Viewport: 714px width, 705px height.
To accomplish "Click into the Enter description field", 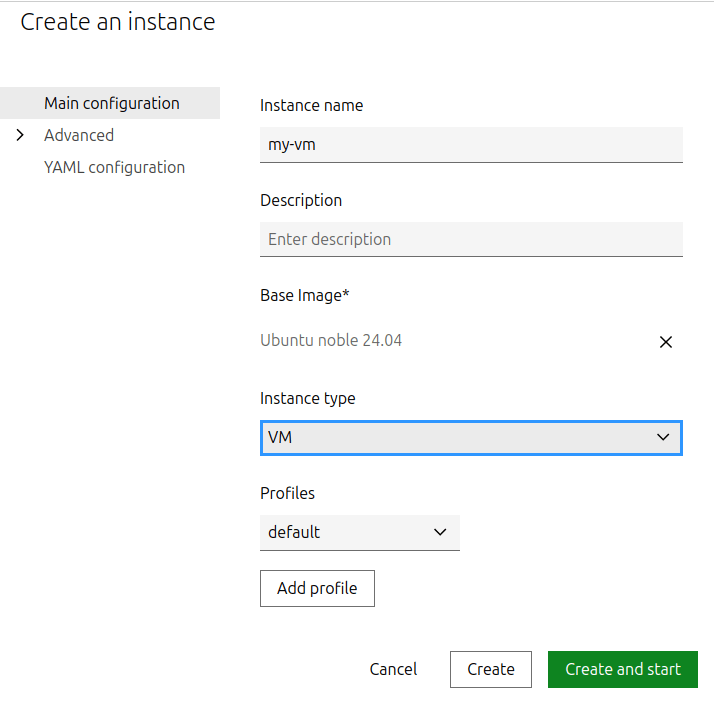I will [x=470, y=239].
